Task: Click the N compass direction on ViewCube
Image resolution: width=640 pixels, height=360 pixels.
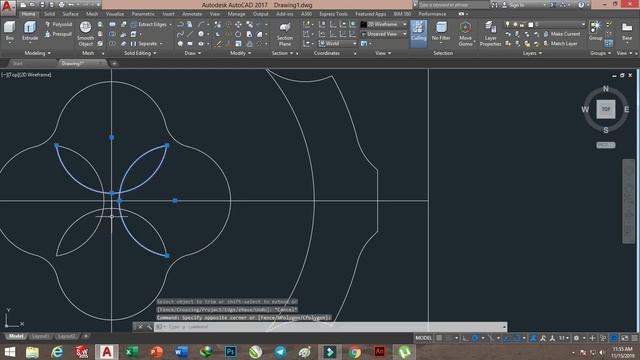Action: click(606, 89)
